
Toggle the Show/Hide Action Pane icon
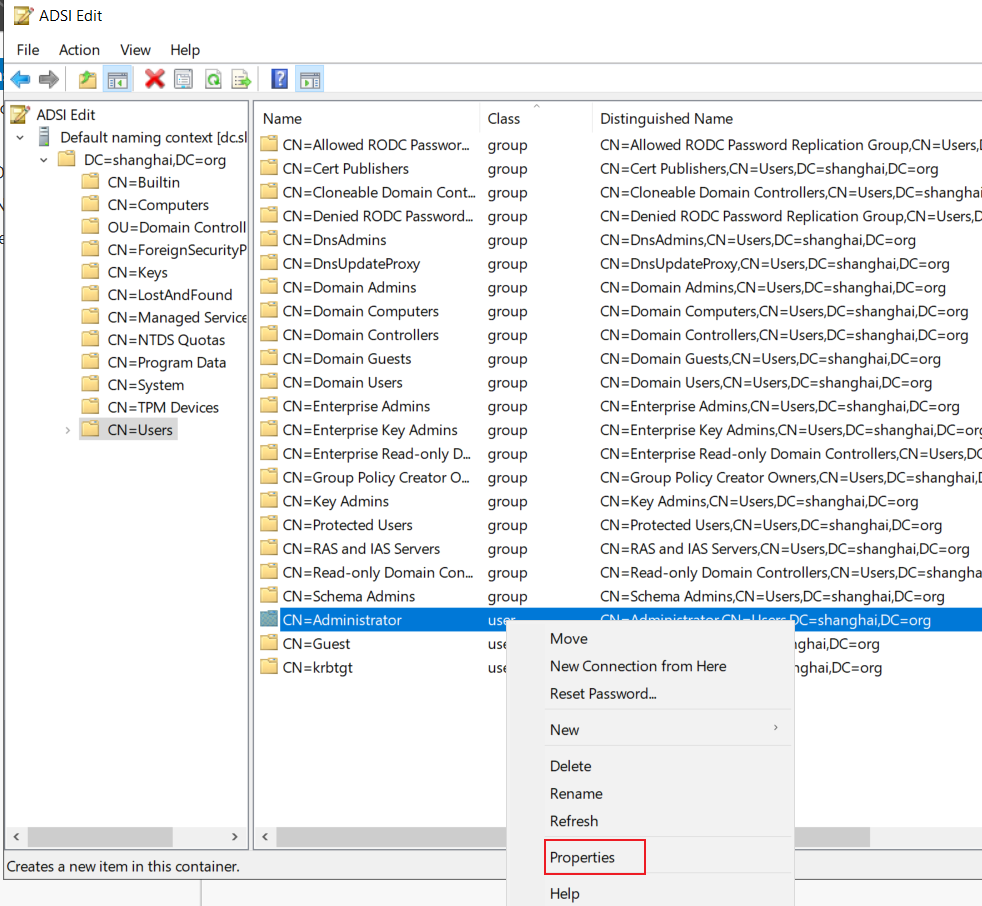click(310, 80)
